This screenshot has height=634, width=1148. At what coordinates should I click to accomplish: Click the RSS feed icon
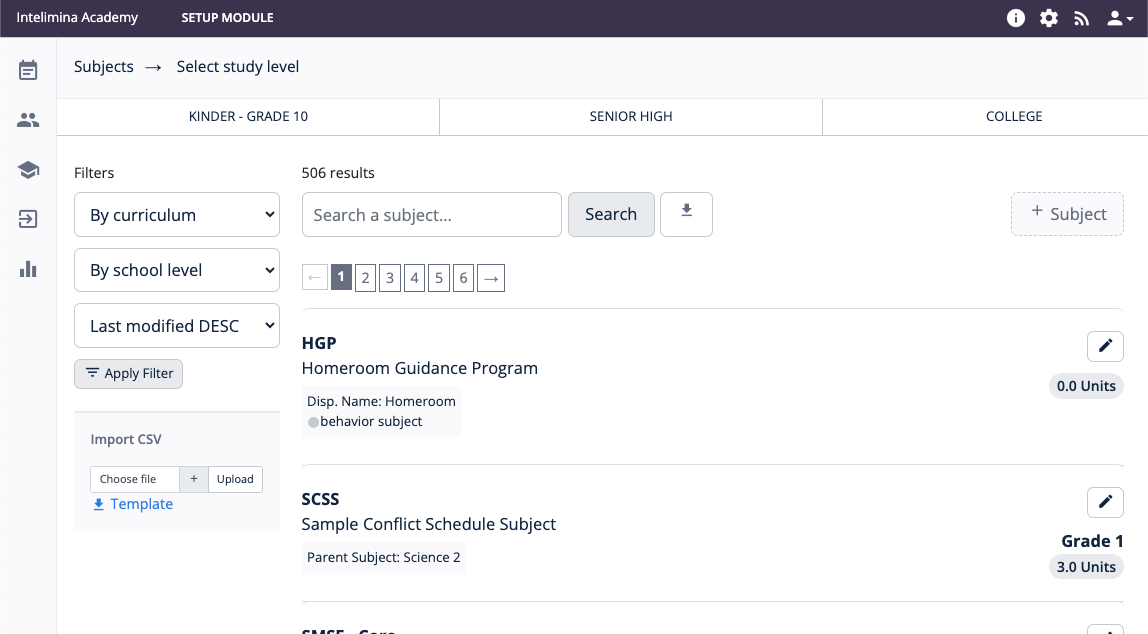click(x=1081, y=18)
